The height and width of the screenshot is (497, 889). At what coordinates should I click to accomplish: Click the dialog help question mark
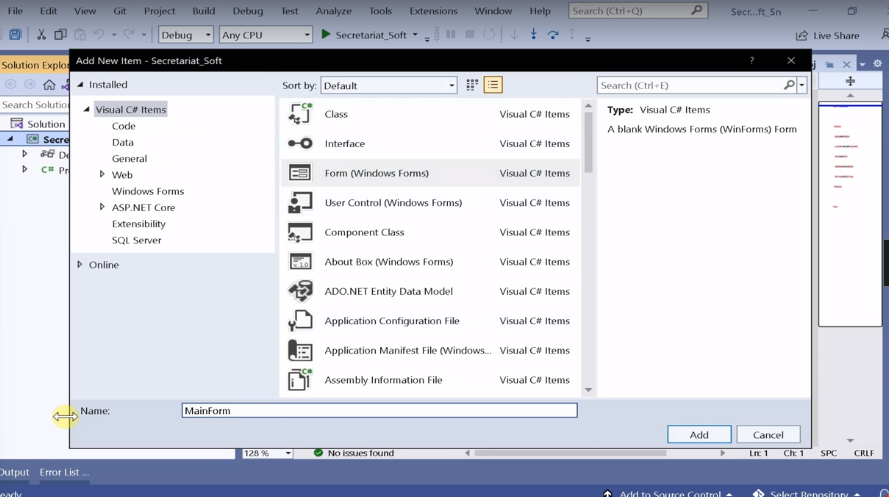[x=752, y=61]
